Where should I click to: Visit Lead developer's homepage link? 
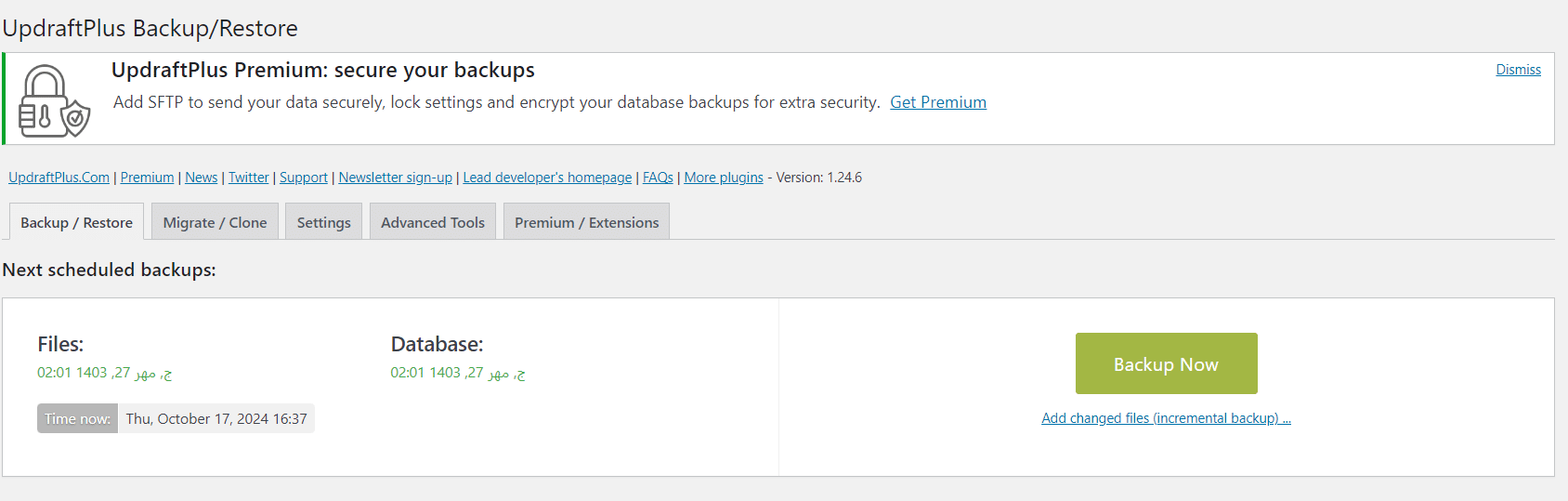point(547,178)
